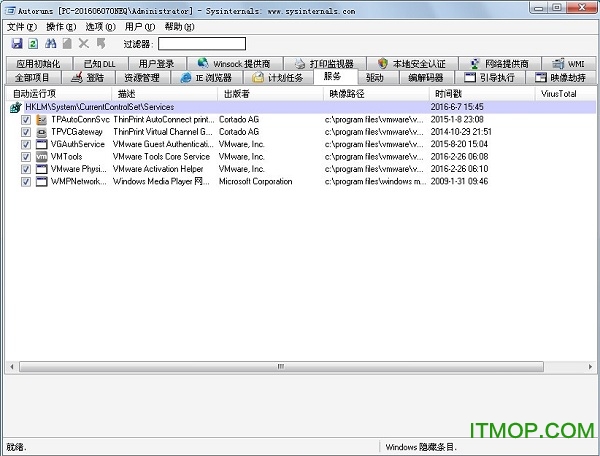Toggle the VGAuthService checkbox

click(26, 145)
